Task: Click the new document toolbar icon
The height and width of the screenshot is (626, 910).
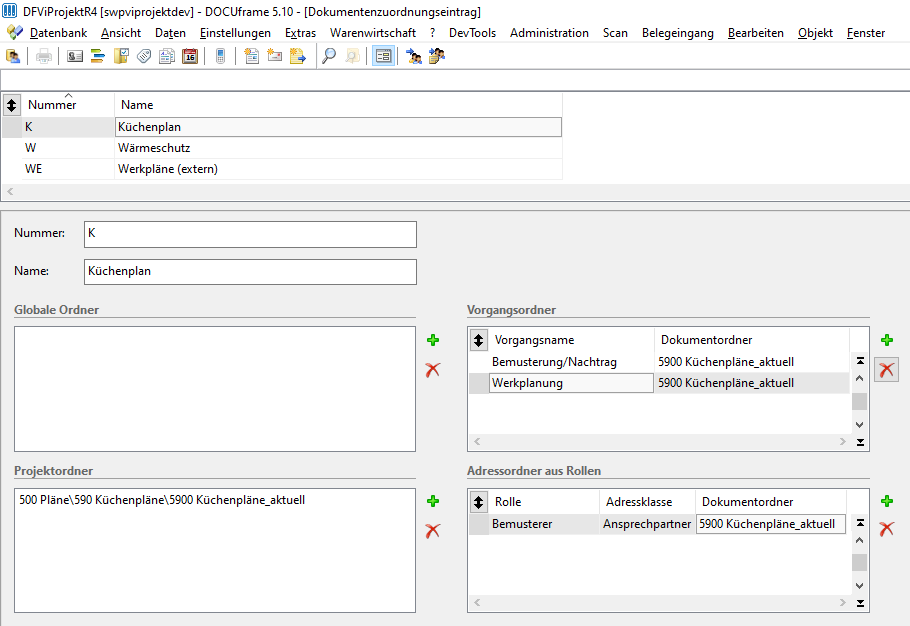Action: click(x=251, y=56)
